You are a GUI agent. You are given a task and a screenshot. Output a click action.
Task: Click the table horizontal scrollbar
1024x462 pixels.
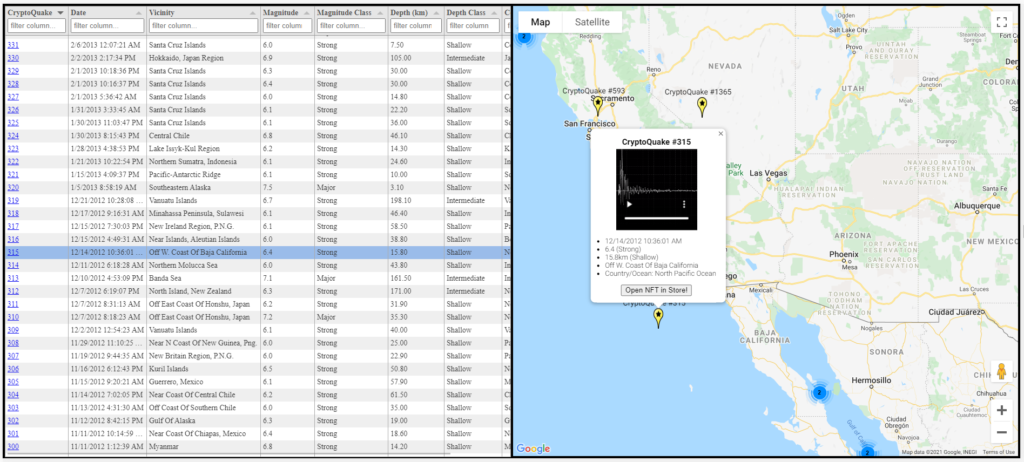[x=229, y=454]
